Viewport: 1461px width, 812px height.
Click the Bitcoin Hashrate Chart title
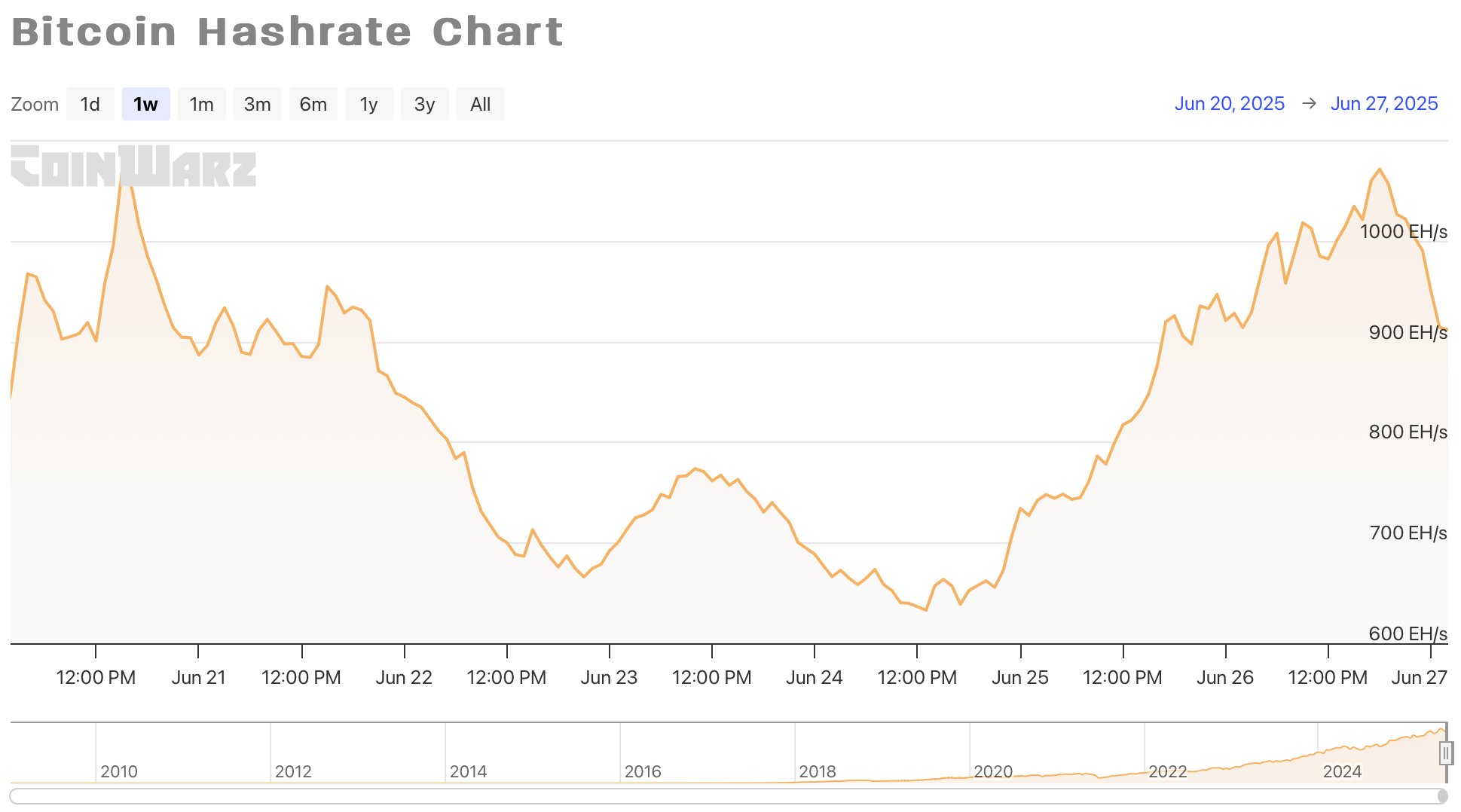[x=287, y=32]
